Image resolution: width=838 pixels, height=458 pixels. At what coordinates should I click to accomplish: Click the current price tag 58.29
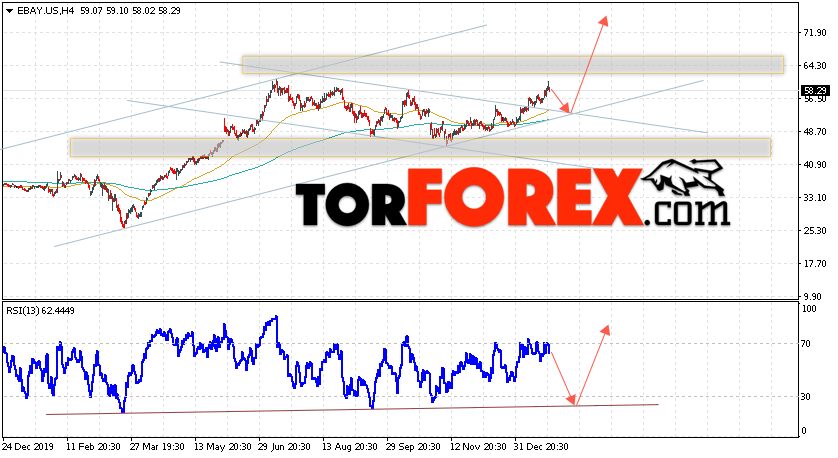click(815, 91)
